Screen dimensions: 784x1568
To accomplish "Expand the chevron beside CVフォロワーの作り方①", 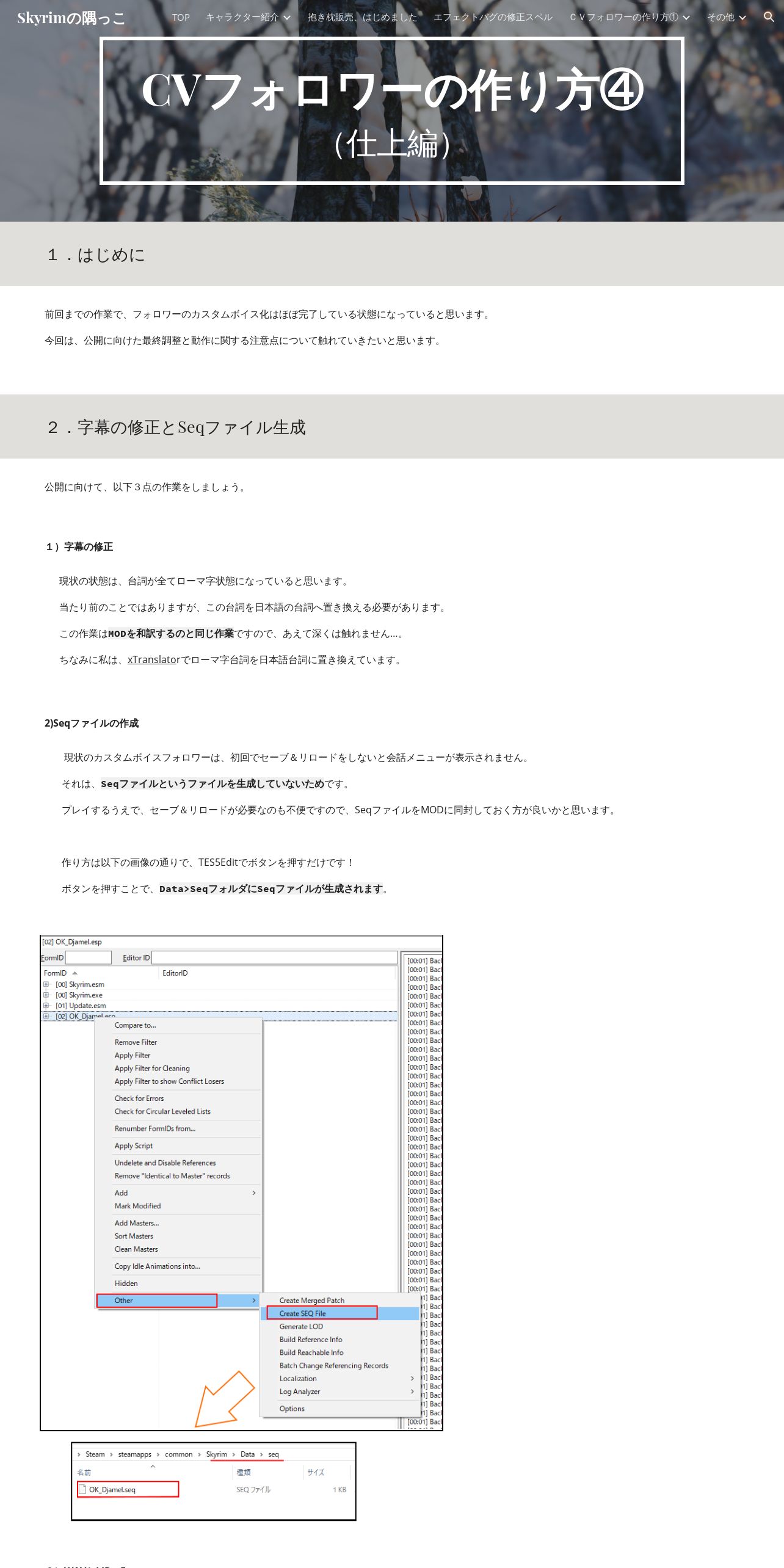I will click(x=686, y=18).
